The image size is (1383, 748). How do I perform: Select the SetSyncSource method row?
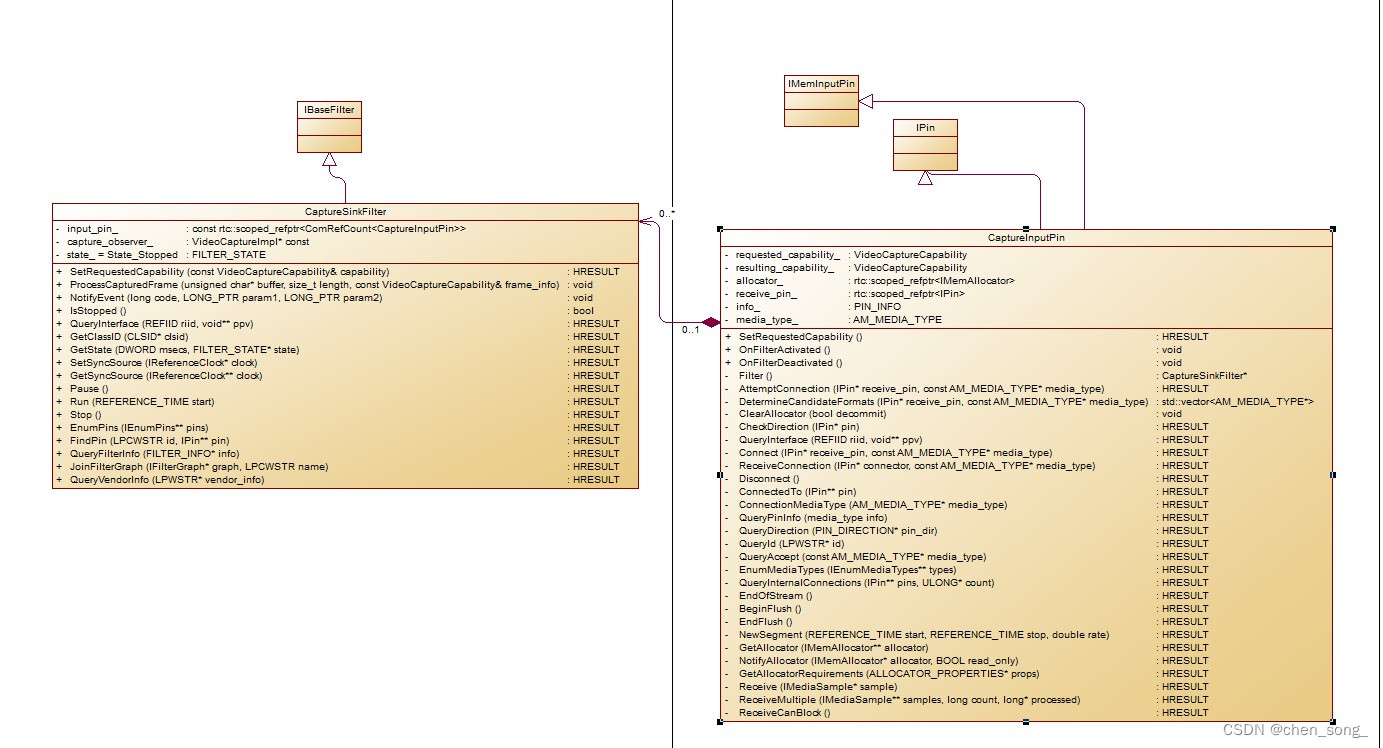[x=345, y=363]
